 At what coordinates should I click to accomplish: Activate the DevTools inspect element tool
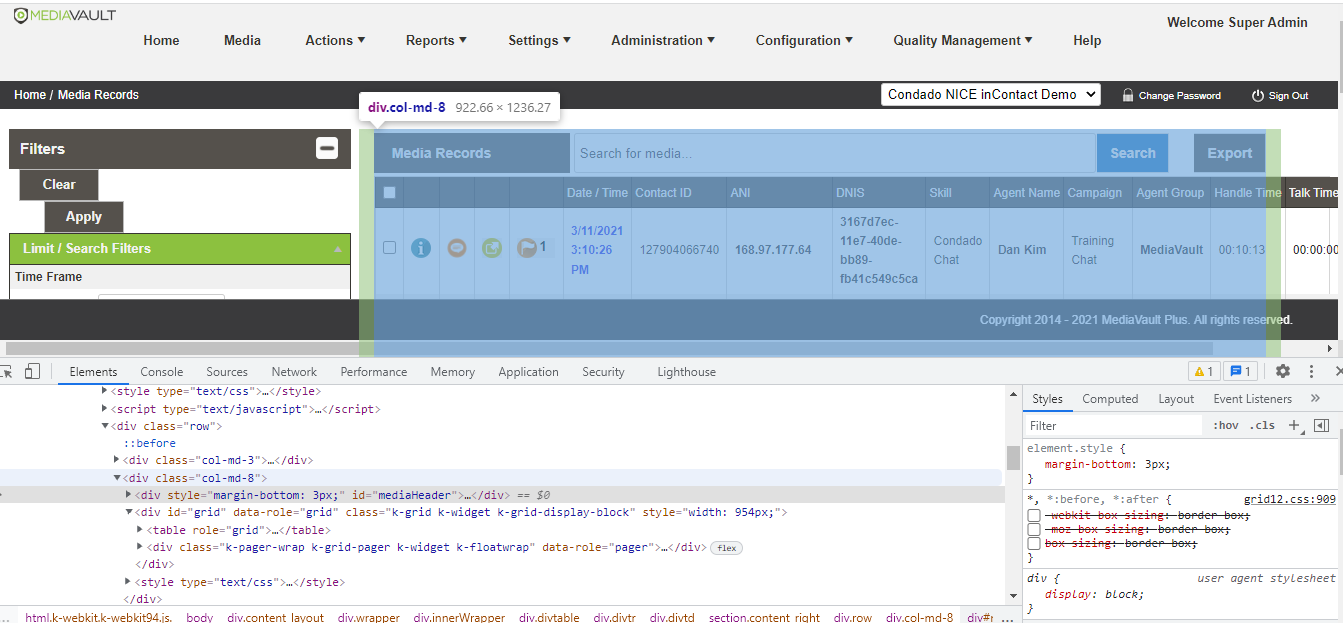(6, 371)
